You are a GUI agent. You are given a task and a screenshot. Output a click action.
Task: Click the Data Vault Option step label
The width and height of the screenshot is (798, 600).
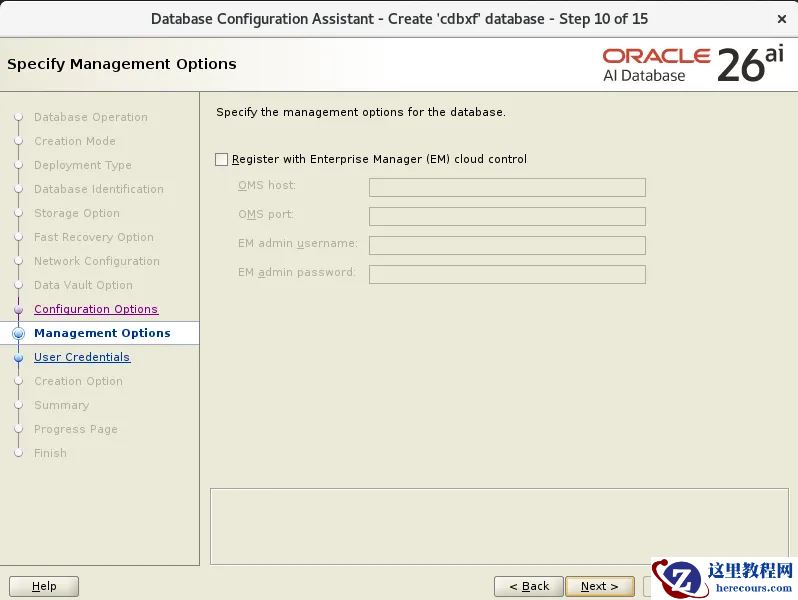coord(83,285)
